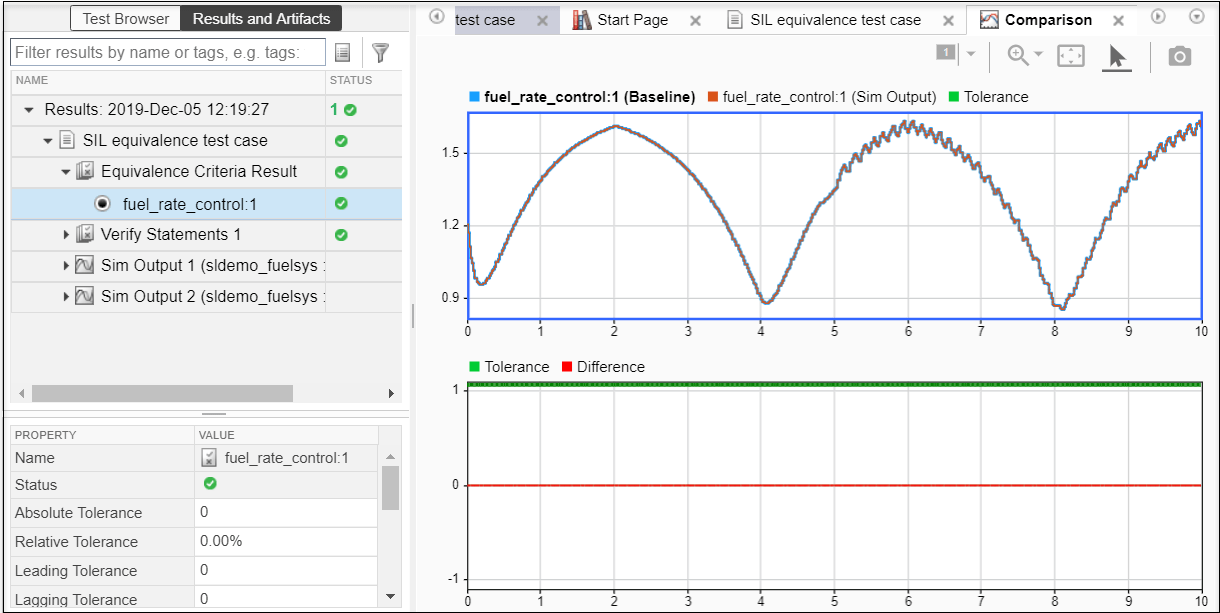Switch to the Test Browser tab

click(x=127, y=19)
